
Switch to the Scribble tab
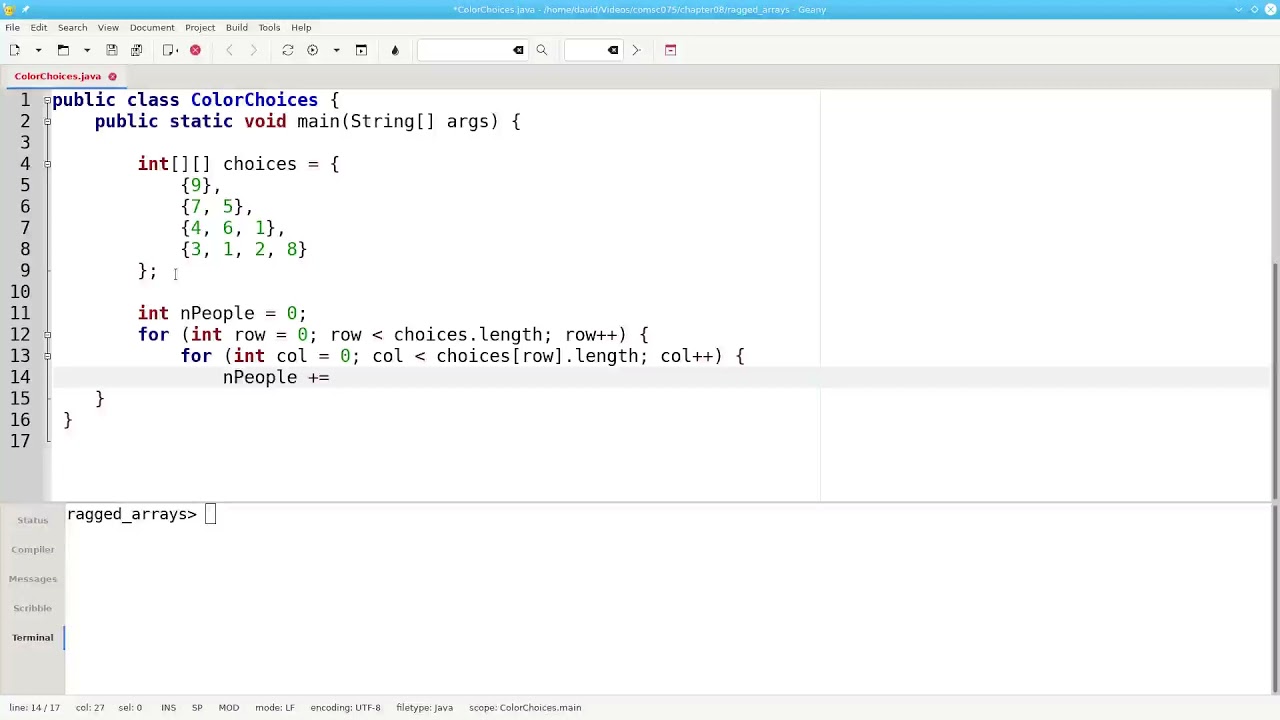pos(32,608)
